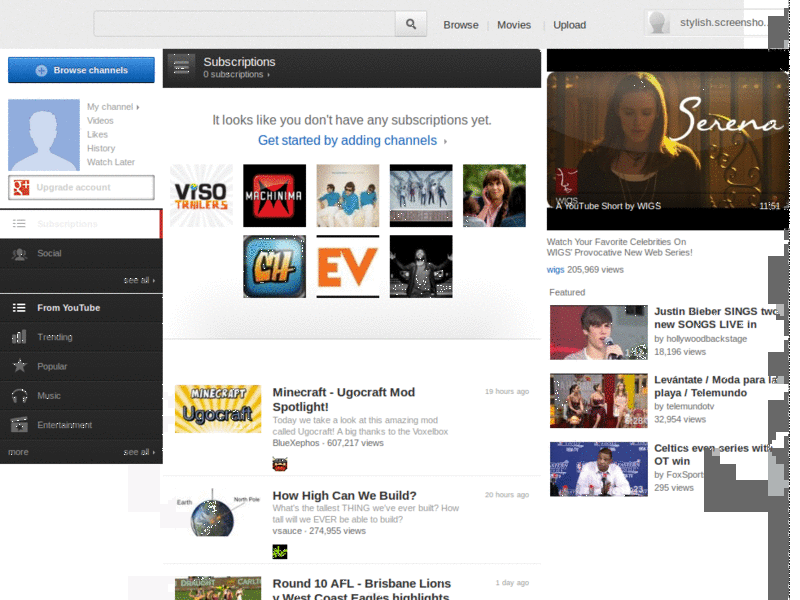Select Popular in the sidebar

tap(81, 366)
